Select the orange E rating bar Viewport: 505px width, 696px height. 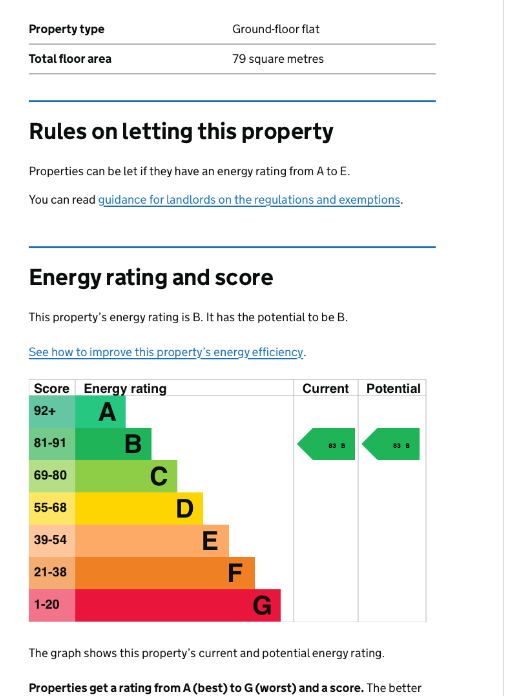click(152, 541)
